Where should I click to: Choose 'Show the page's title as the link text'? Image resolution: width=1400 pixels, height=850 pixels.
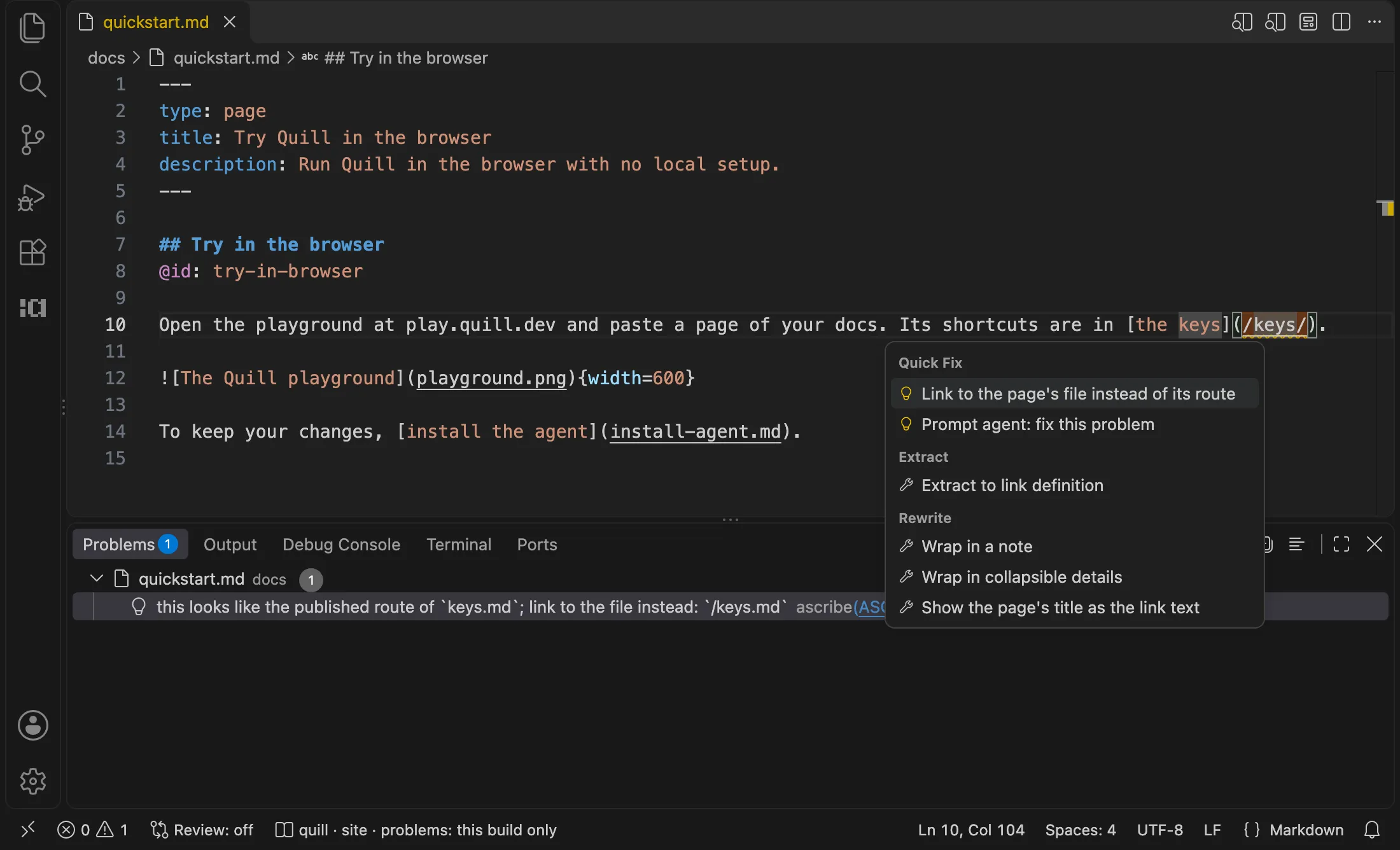[x=1074, y=608]
